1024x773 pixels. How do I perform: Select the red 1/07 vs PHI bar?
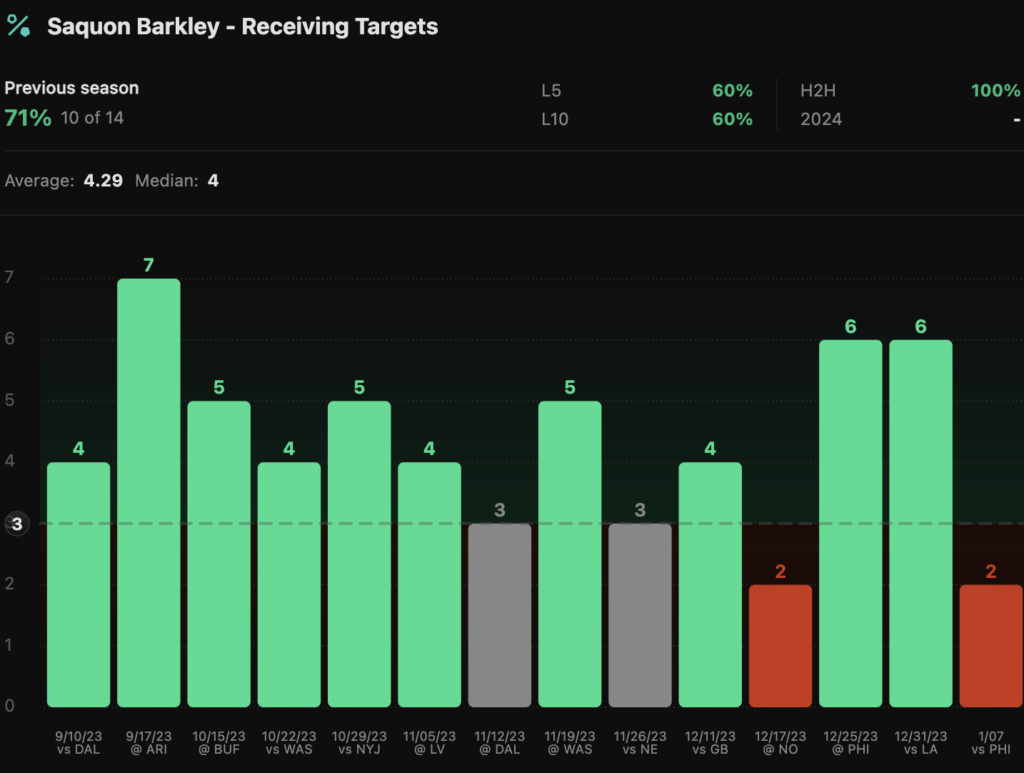click(x=991, y=646)
